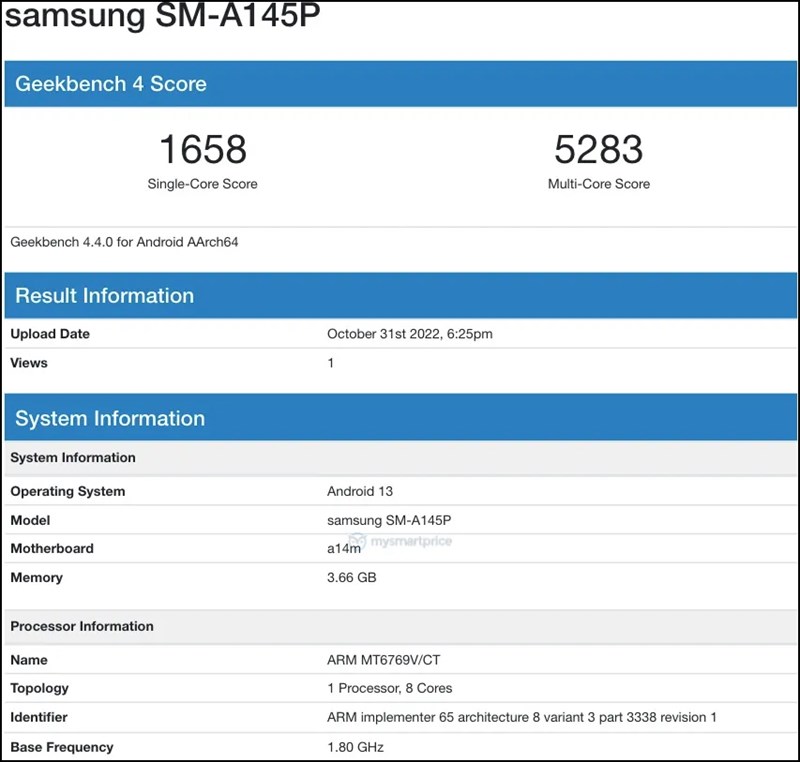The height and width of the screenshot is (762, 800).
Task: Click 'Geekbench 4.4.0 for Android AArch64' text
Action: tap(124, 242)
